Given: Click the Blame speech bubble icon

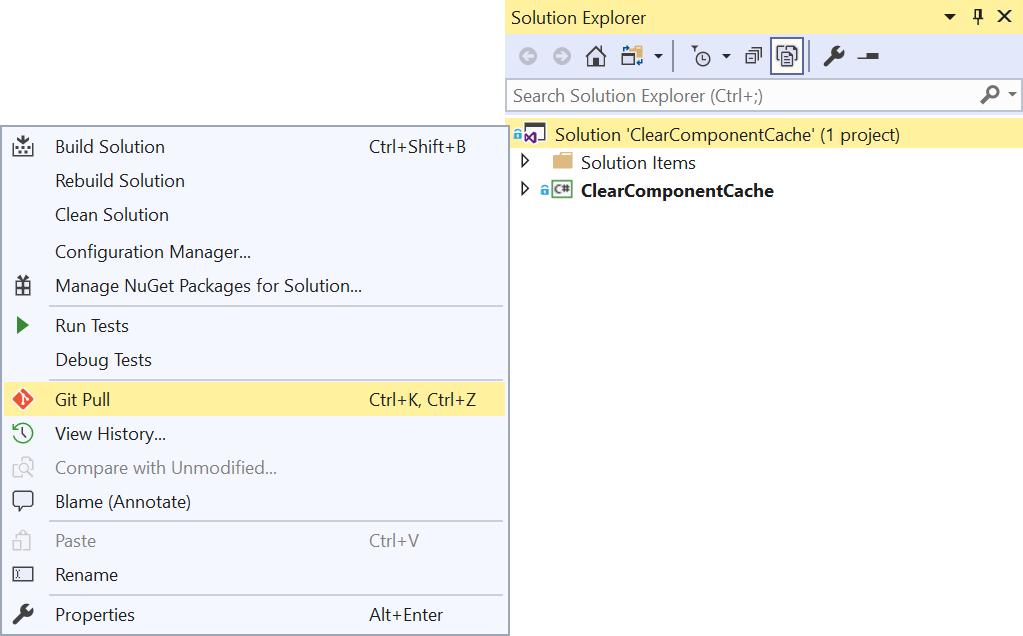Looking at the screenshot, I should [23, 501].
